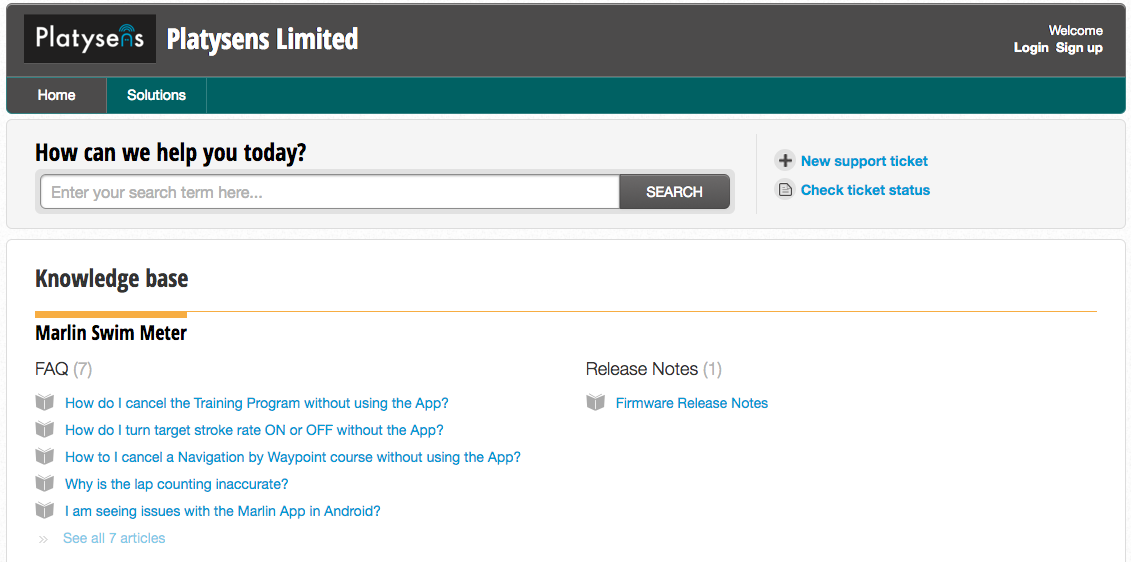Click book icon next to target stroke rate article
This screenshot has height=562, width=1131.
pos(45,429)
